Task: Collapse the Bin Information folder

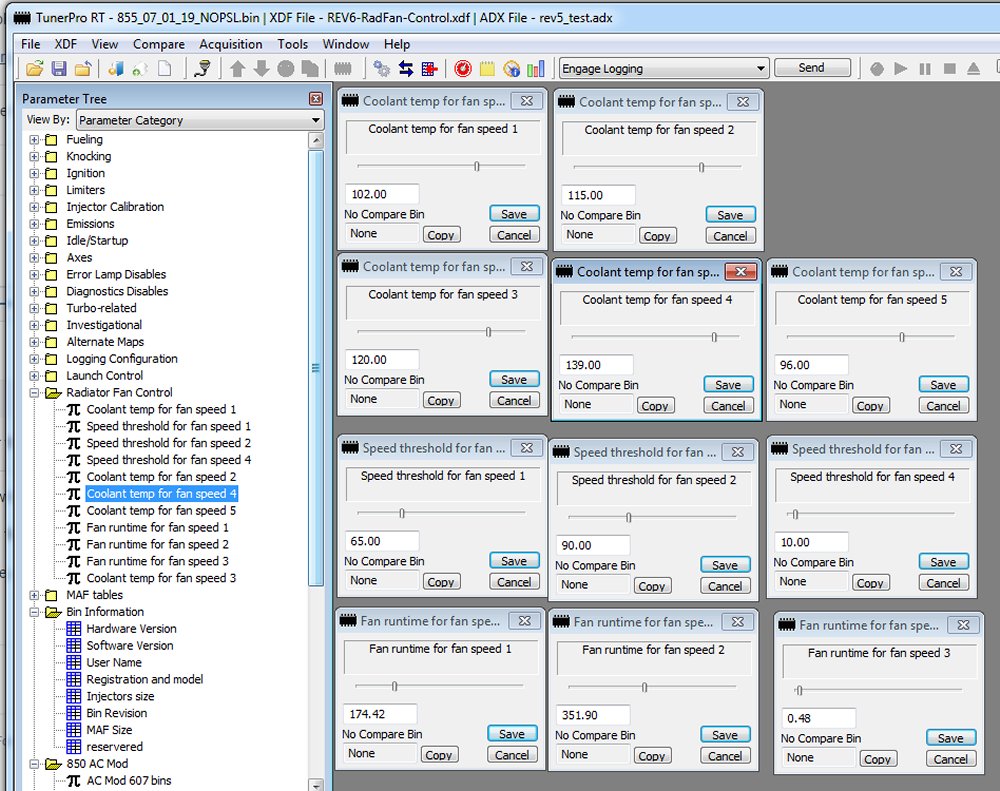Action: tap(34, 612)
